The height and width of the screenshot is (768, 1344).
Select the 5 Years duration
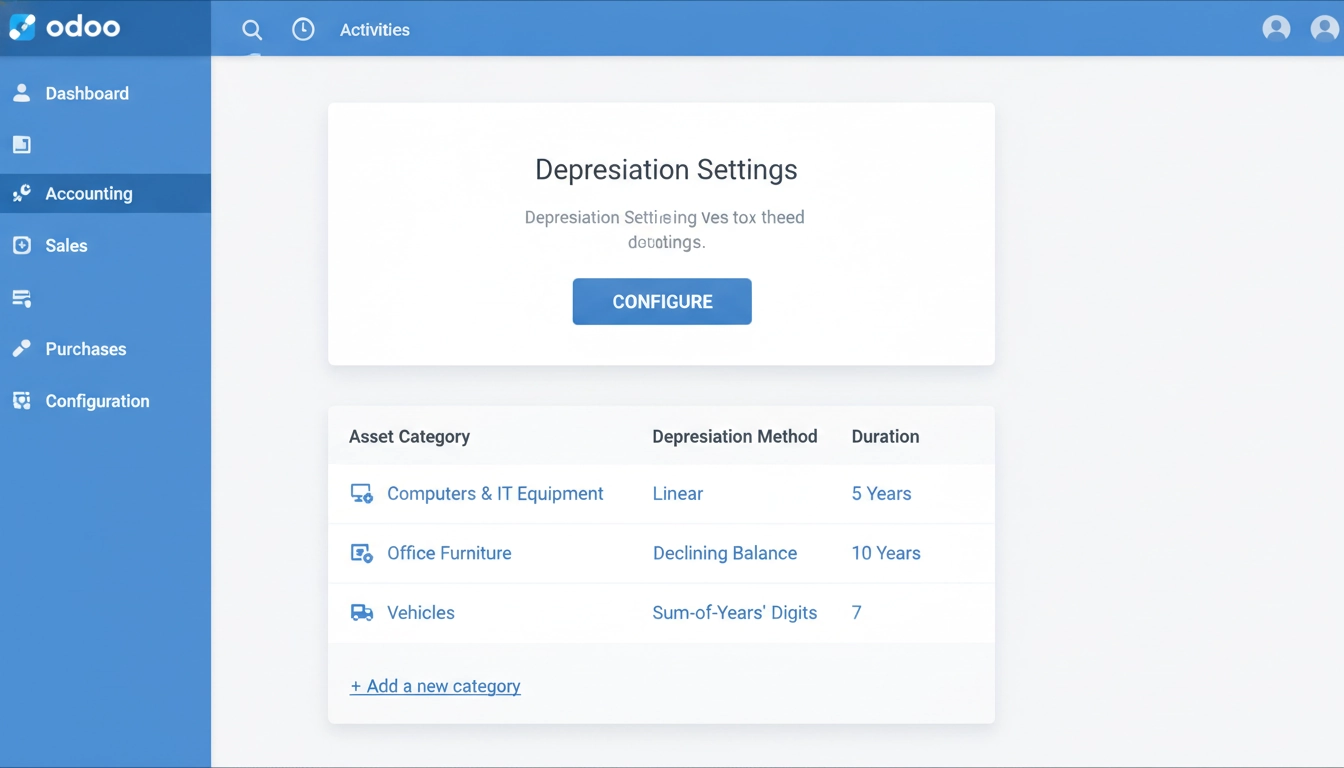pos(881,493)
